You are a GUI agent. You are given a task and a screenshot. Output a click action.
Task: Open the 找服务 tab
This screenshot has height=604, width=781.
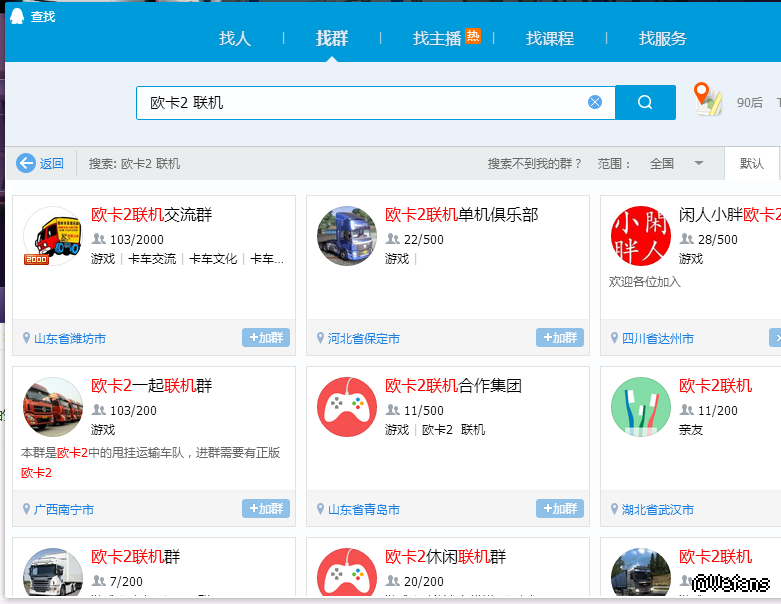point(663,39)
